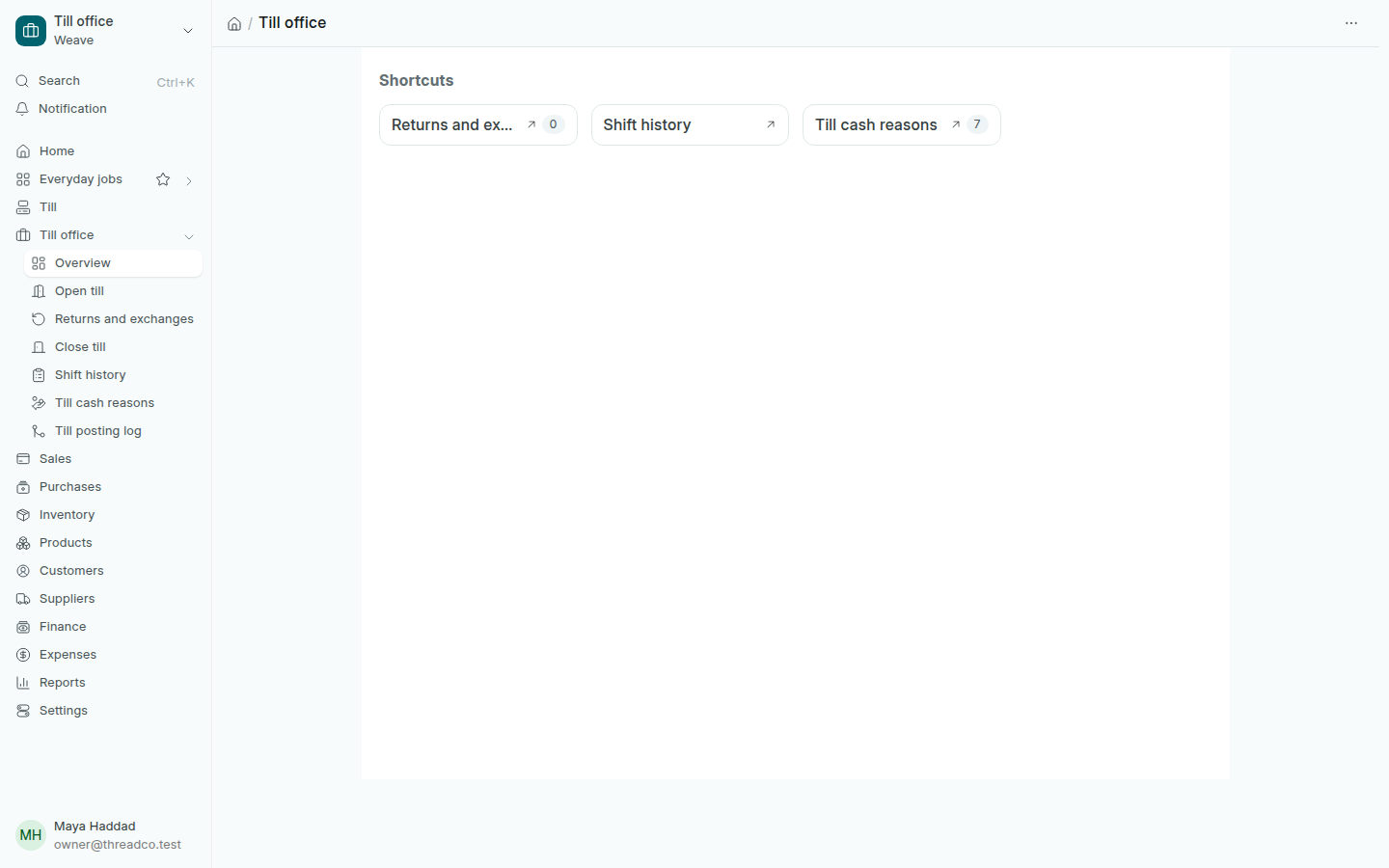Open the Notification menu item
The width and height of the screenshot is (1389, 868).
point(105,109)
